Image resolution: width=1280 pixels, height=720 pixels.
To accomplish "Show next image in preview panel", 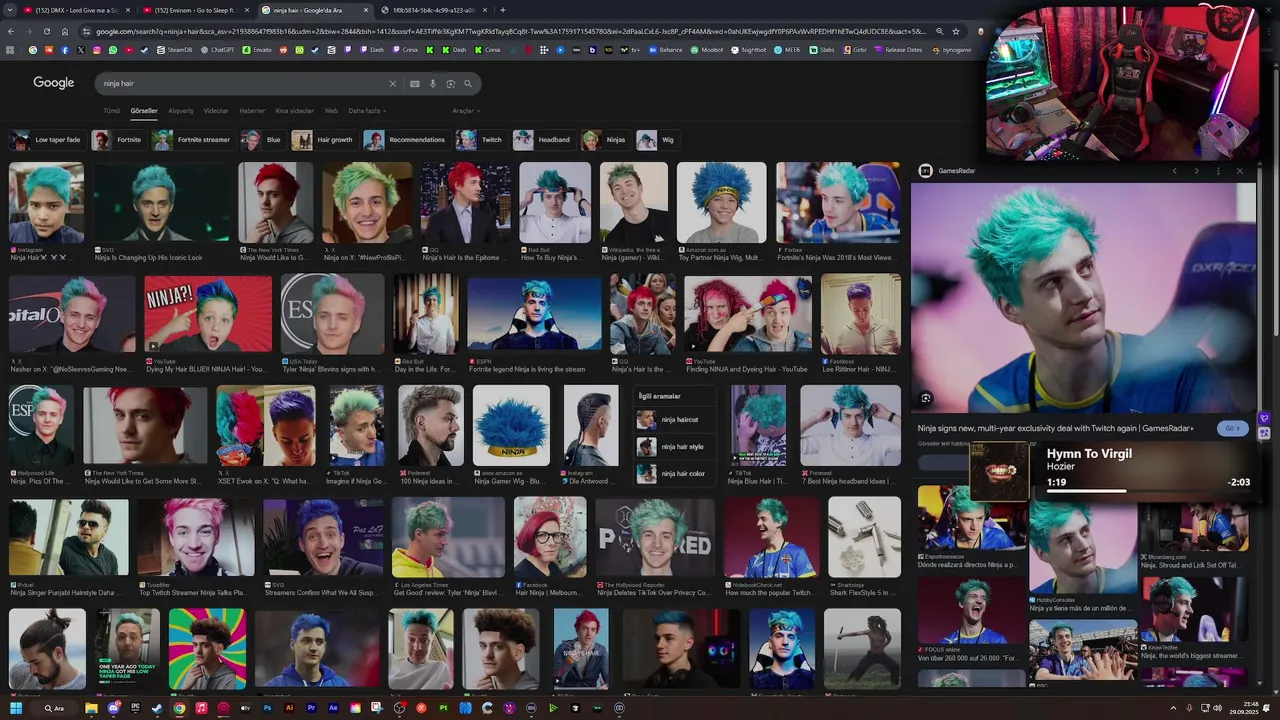I will point(1196,171).
